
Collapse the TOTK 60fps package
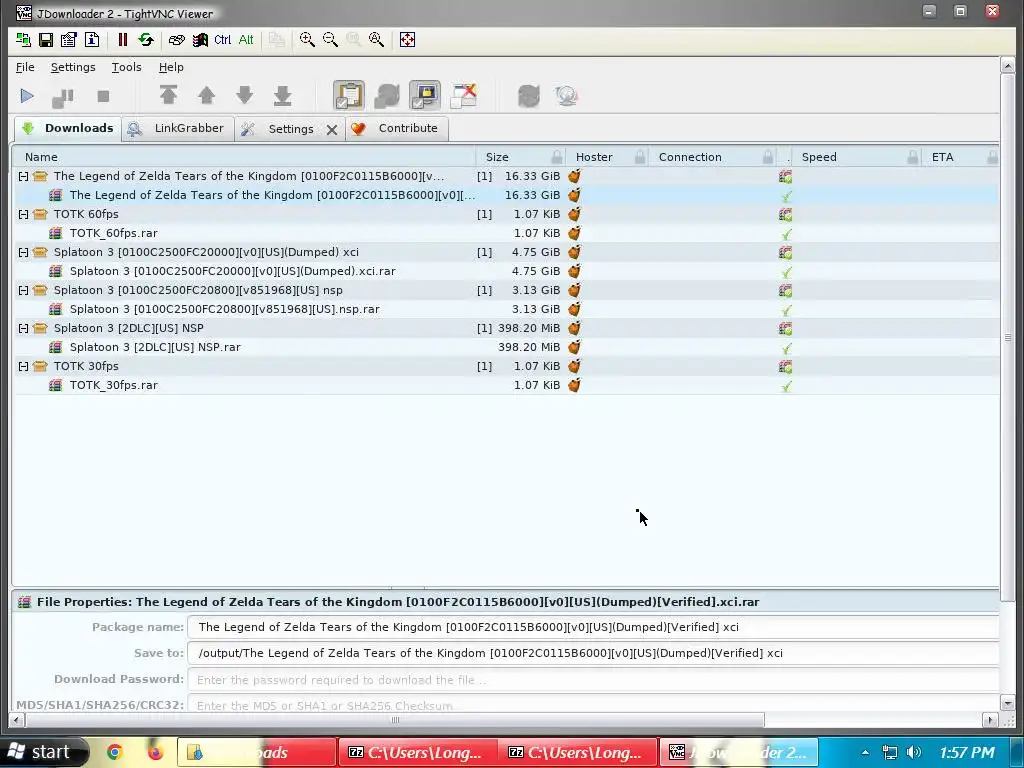coord(24,214)
